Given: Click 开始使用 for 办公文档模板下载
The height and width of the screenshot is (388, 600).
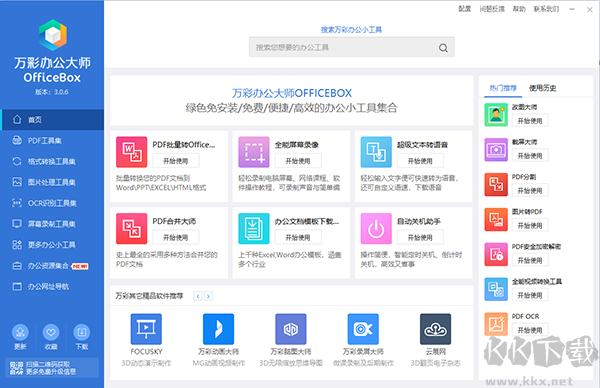Looking at the screenshot, I should pyautogui.click(x=298, y=238).
